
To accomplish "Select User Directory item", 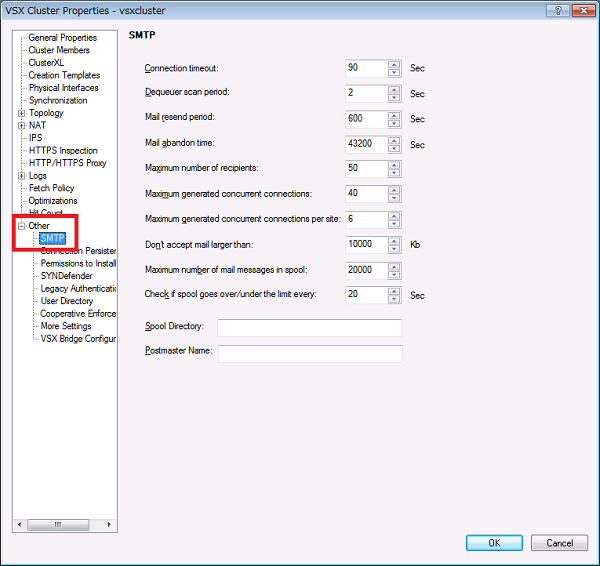I will pos(67,301).
